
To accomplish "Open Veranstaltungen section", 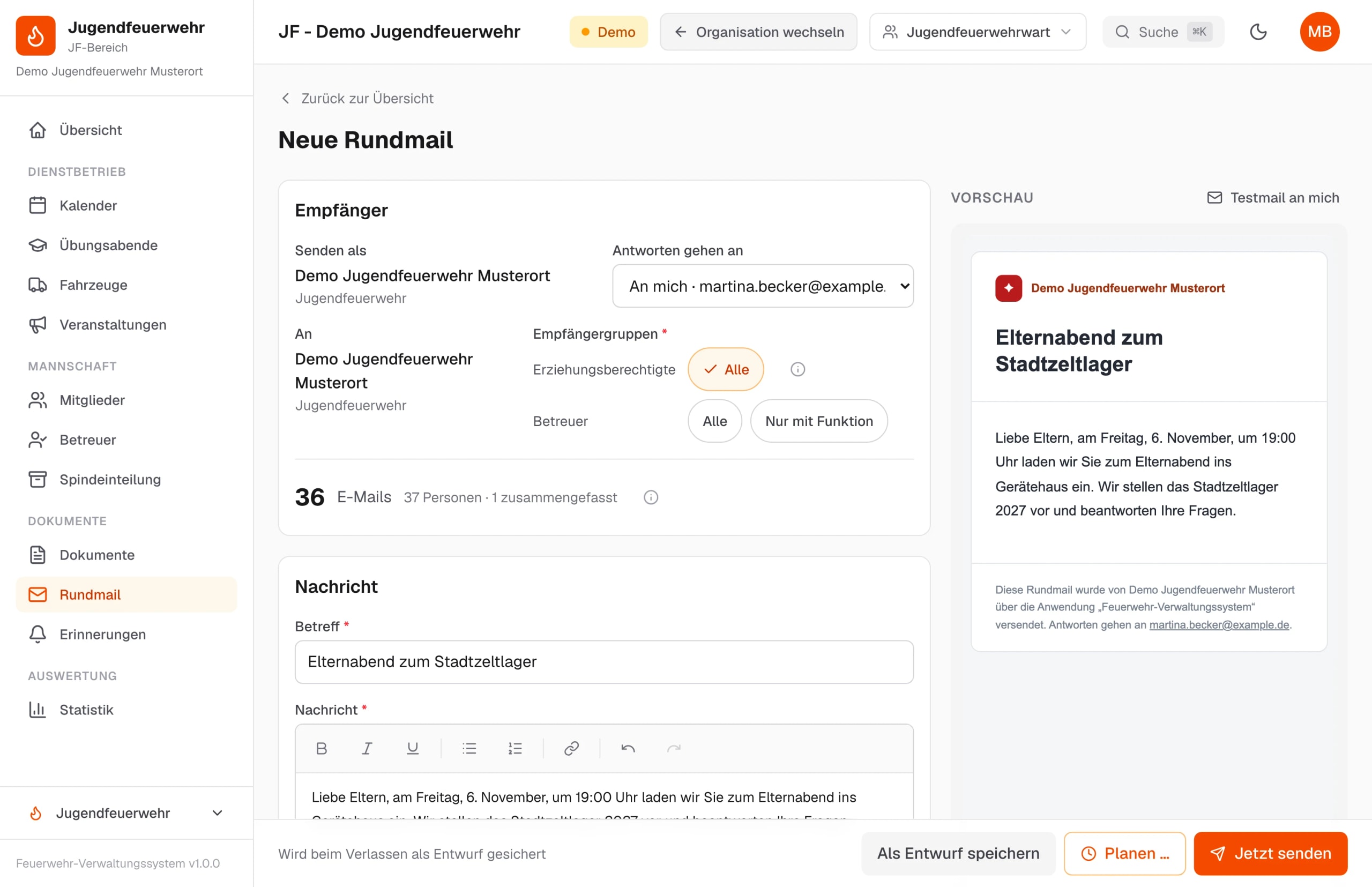I will (126, 325).
